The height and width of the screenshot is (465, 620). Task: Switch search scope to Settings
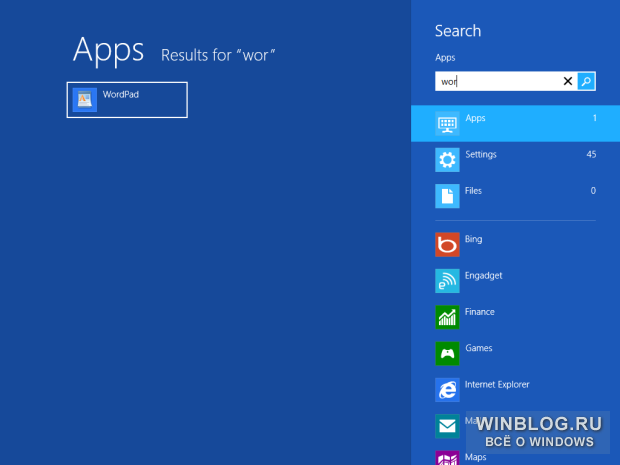[481, 155]
